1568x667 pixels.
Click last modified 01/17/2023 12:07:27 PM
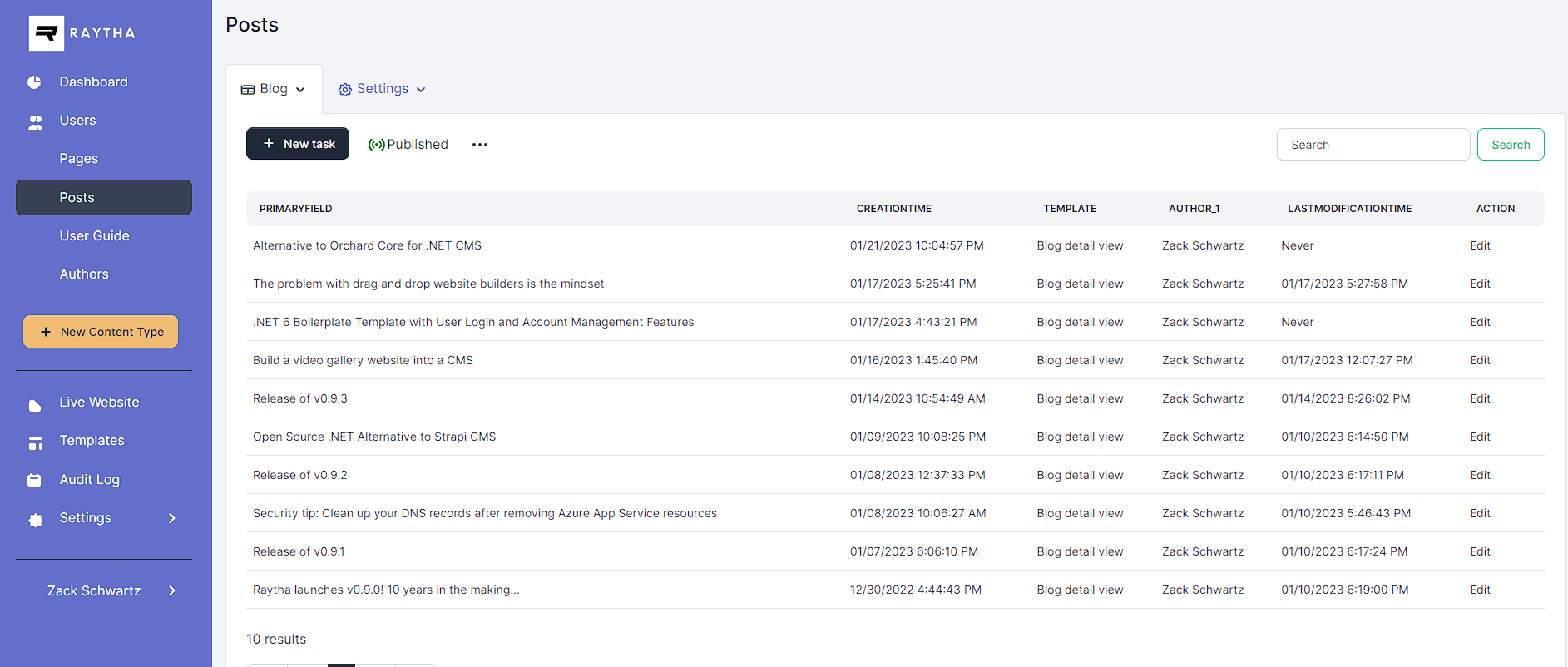tap(1347, 361)
